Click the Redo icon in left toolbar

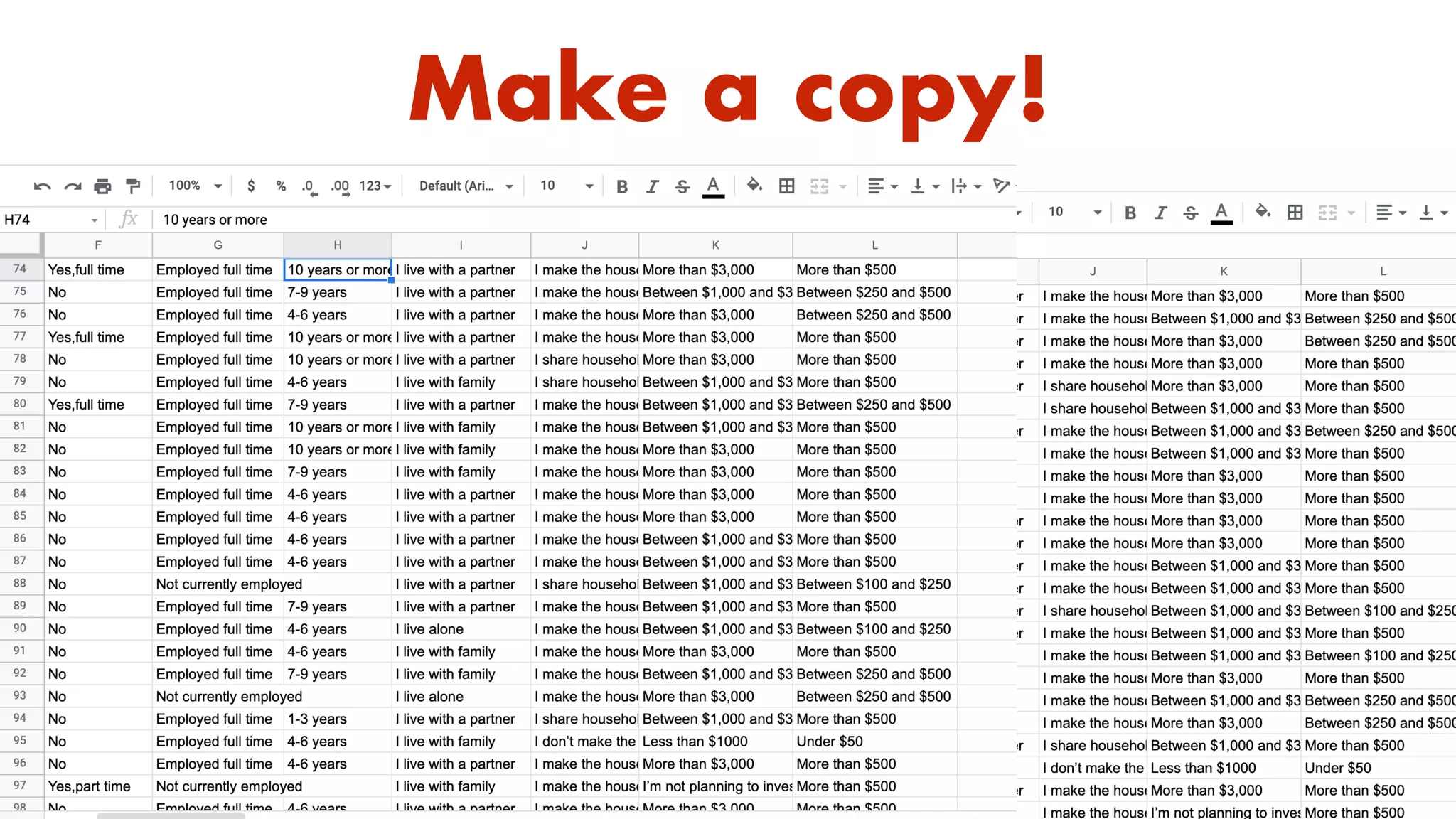[73, 186]
